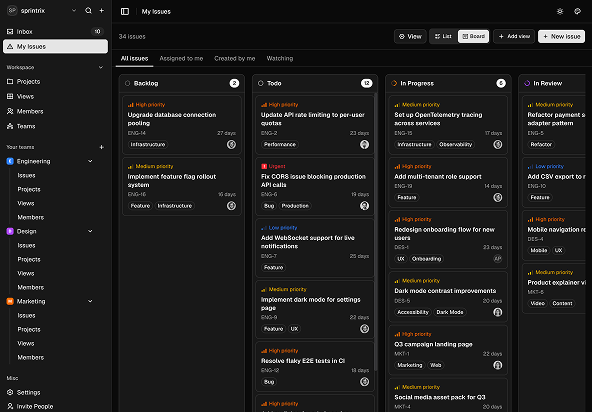592x412 pixels.
Task: Open the Add WebSocket support card
Action: point(315,248)
